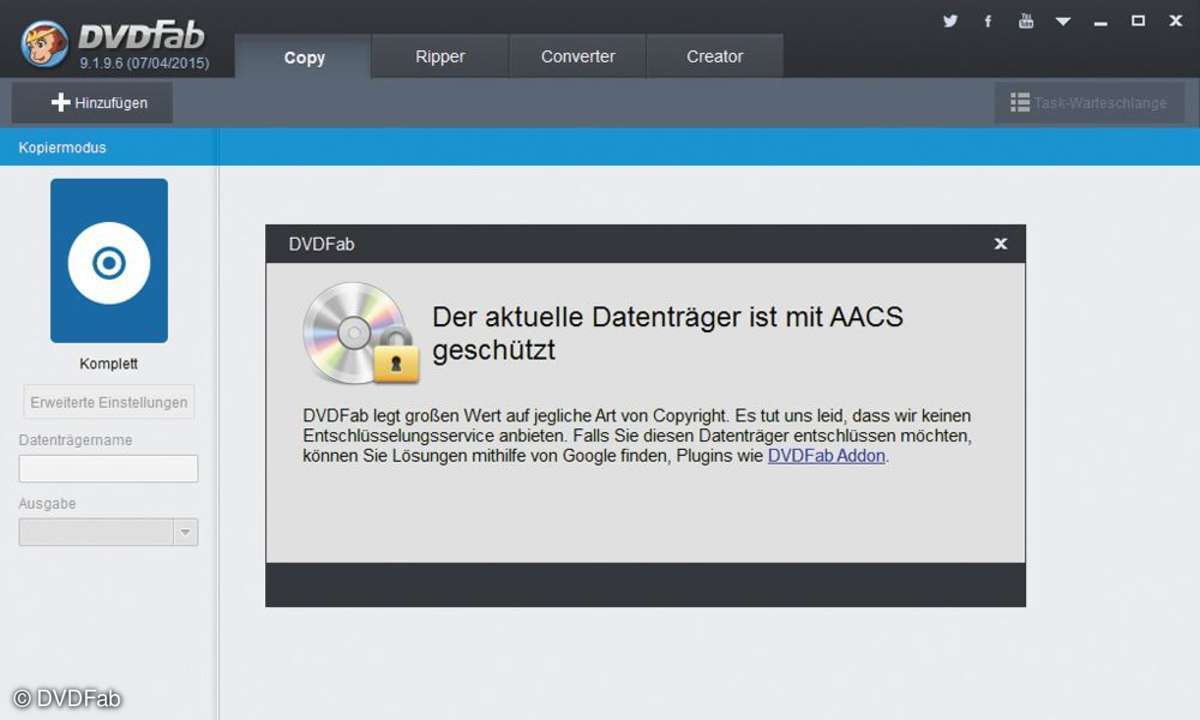Open the Task-Warteschlange queue

(x=1088, y=103)
